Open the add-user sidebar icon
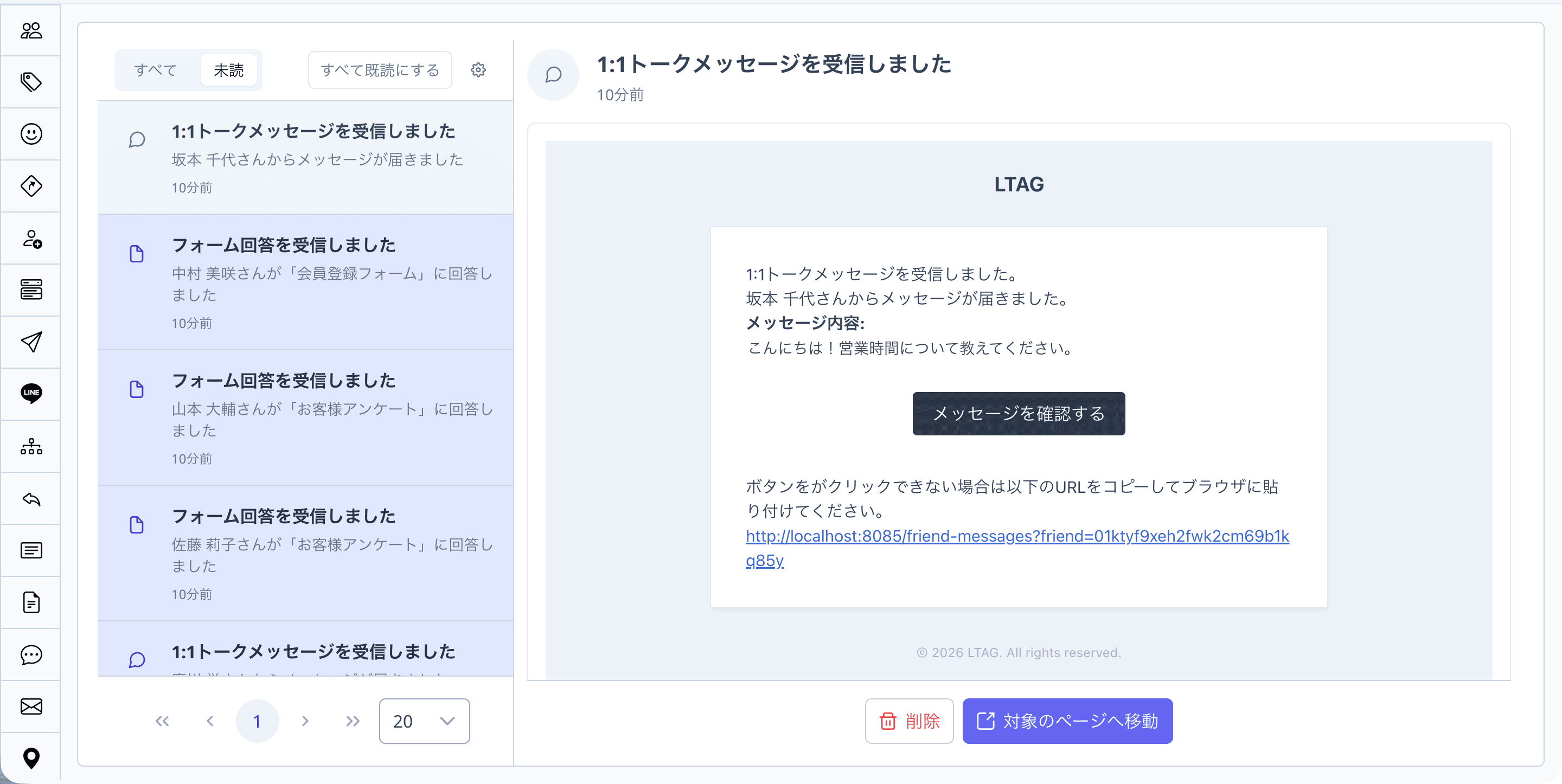 [x=31, y=239]
